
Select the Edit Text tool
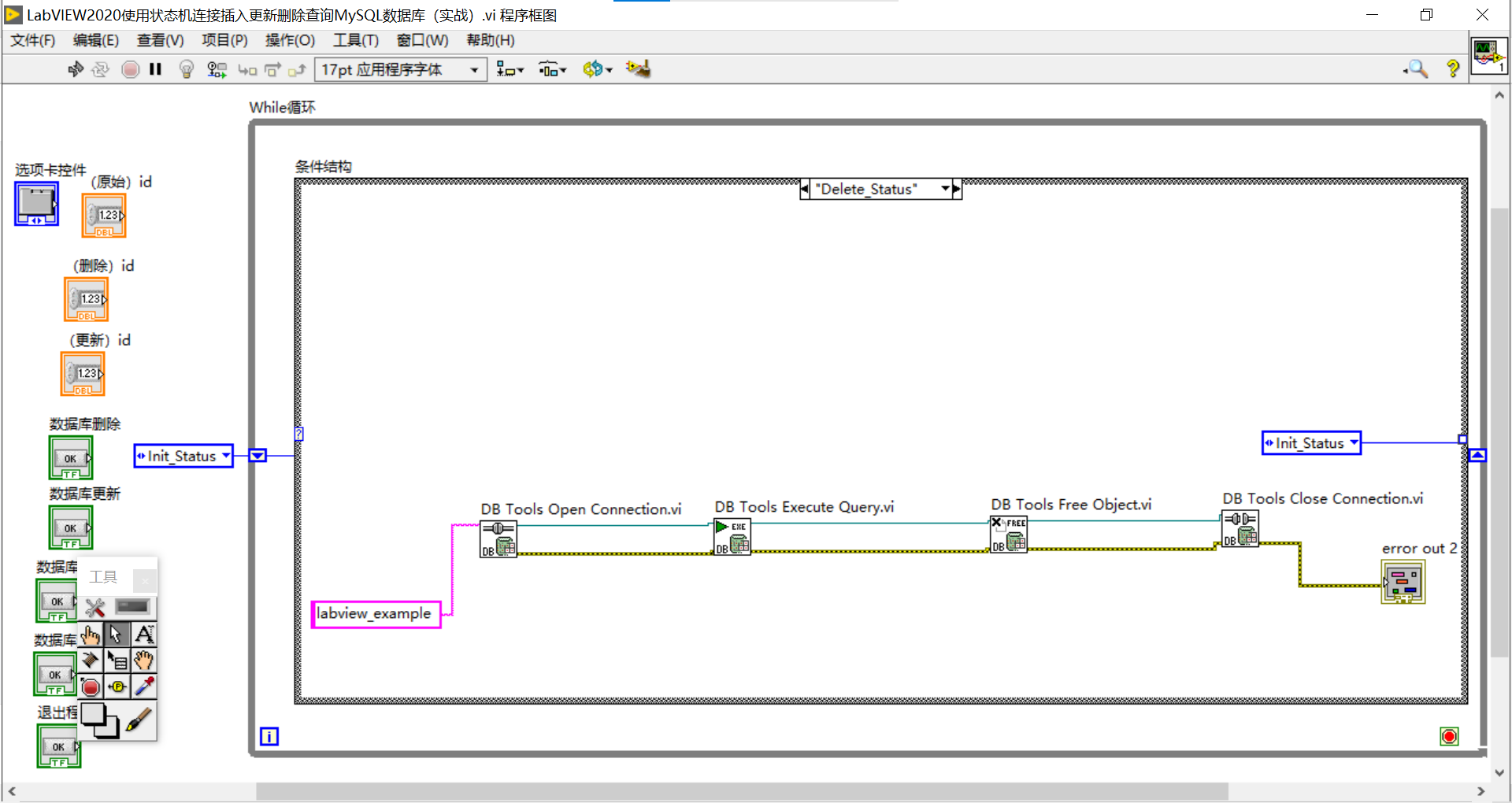[x=144, y=634]
